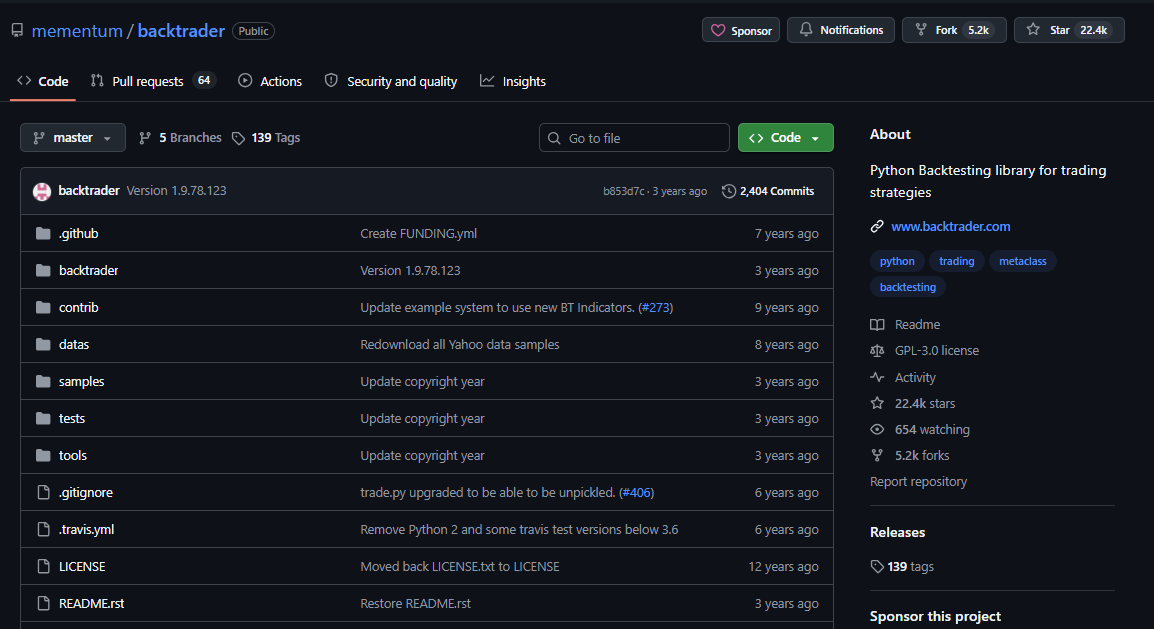Screen dimensions: 1154x629
Task: Open the Releases heading link
Action: [x=897, y=532]
